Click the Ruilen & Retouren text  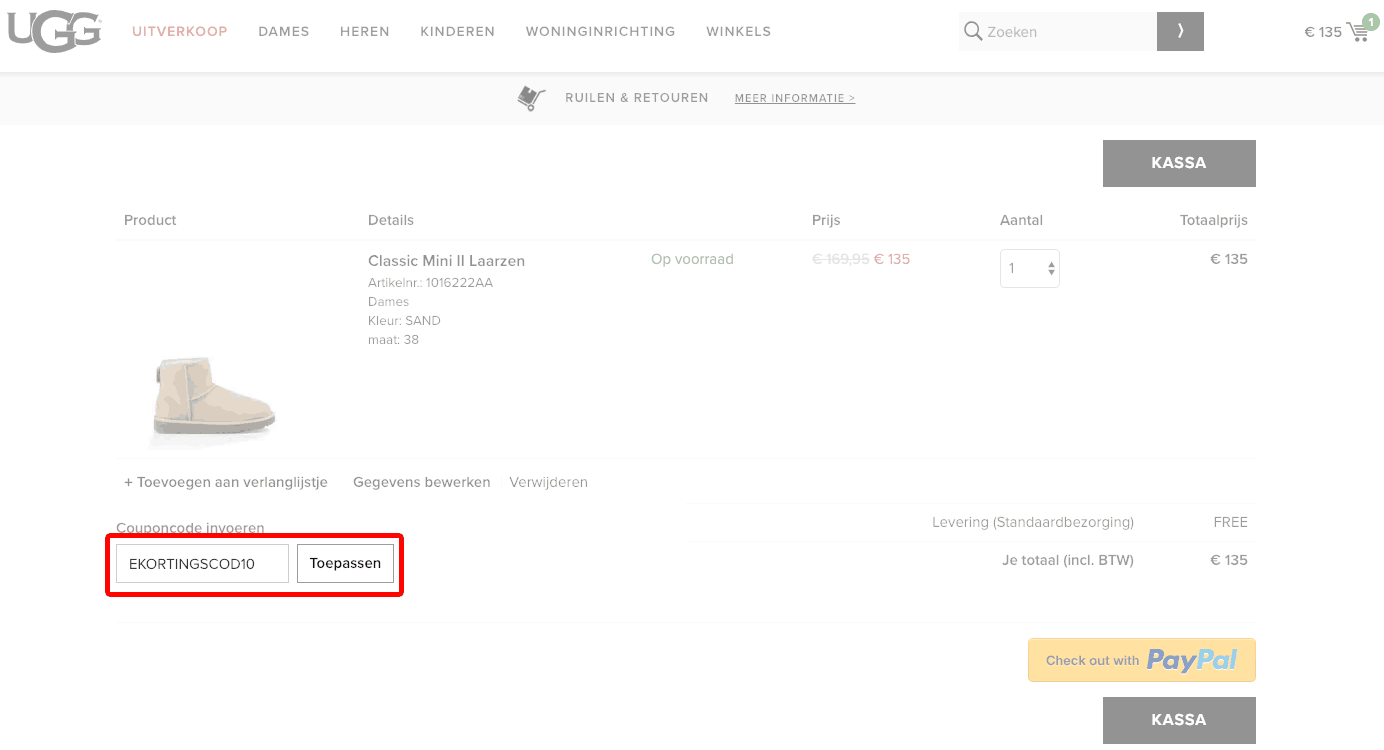pyautogui.click(x=637, y=98)
